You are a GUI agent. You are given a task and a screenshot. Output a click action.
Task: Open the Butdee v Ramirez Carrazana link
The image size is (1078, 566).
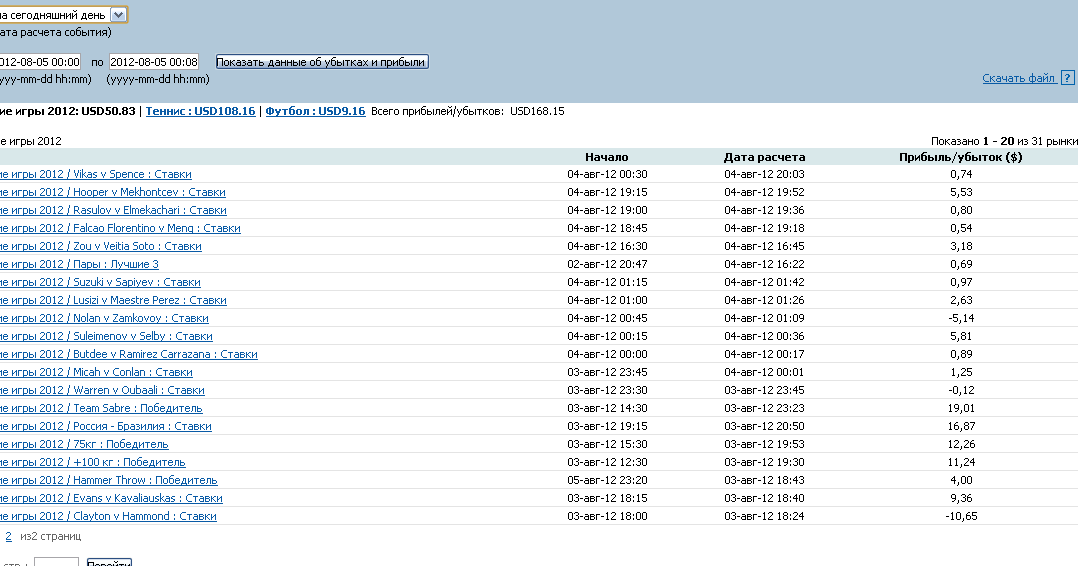pos(129,353)
